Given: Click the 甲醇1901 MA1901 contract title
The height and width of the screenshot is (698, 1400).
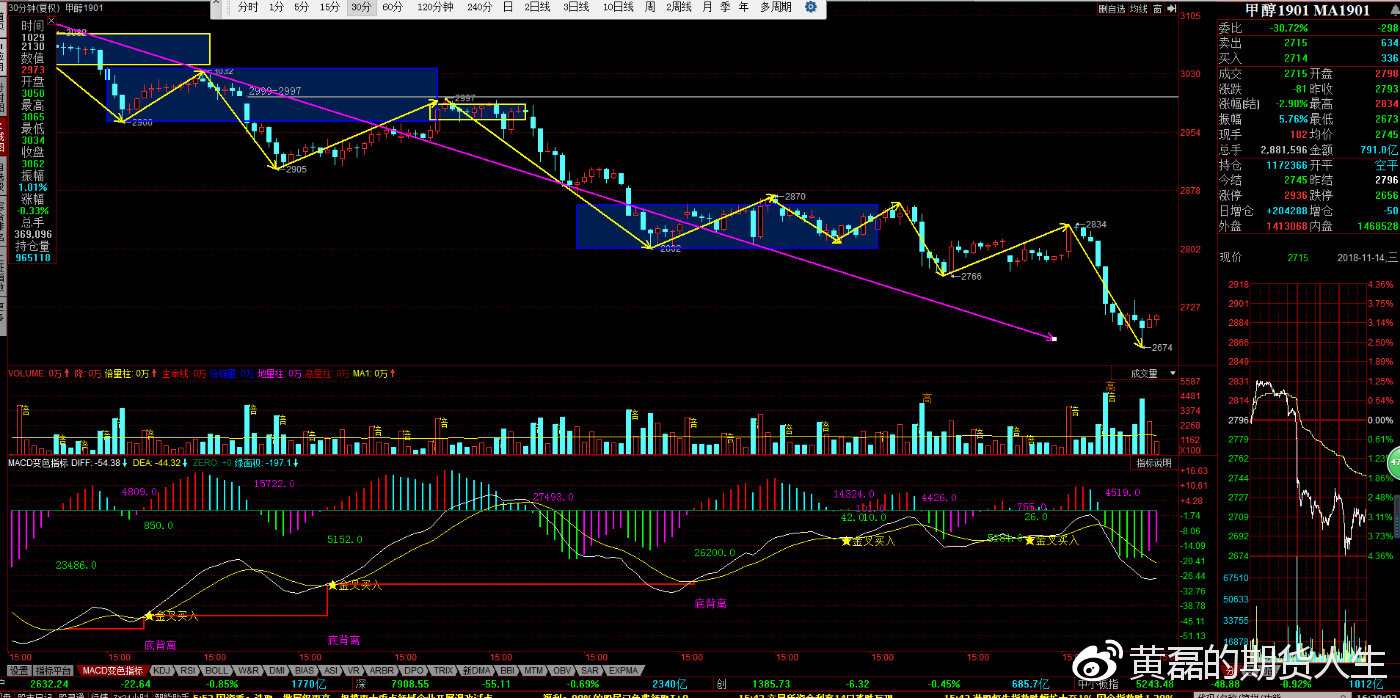Looking at the screenshot, I should point(1308,10).
